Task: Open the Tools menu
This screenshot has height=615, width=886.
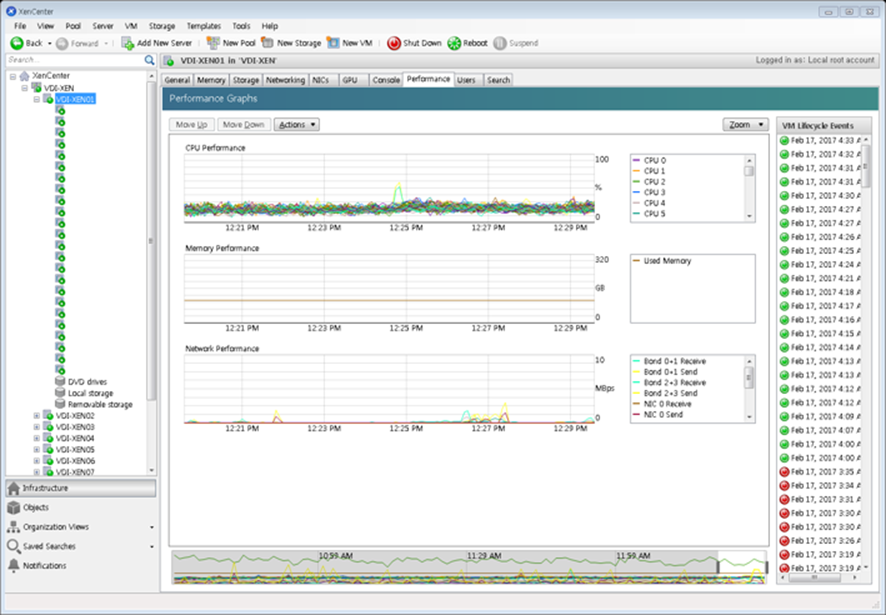Action: (x=241, y=26)
